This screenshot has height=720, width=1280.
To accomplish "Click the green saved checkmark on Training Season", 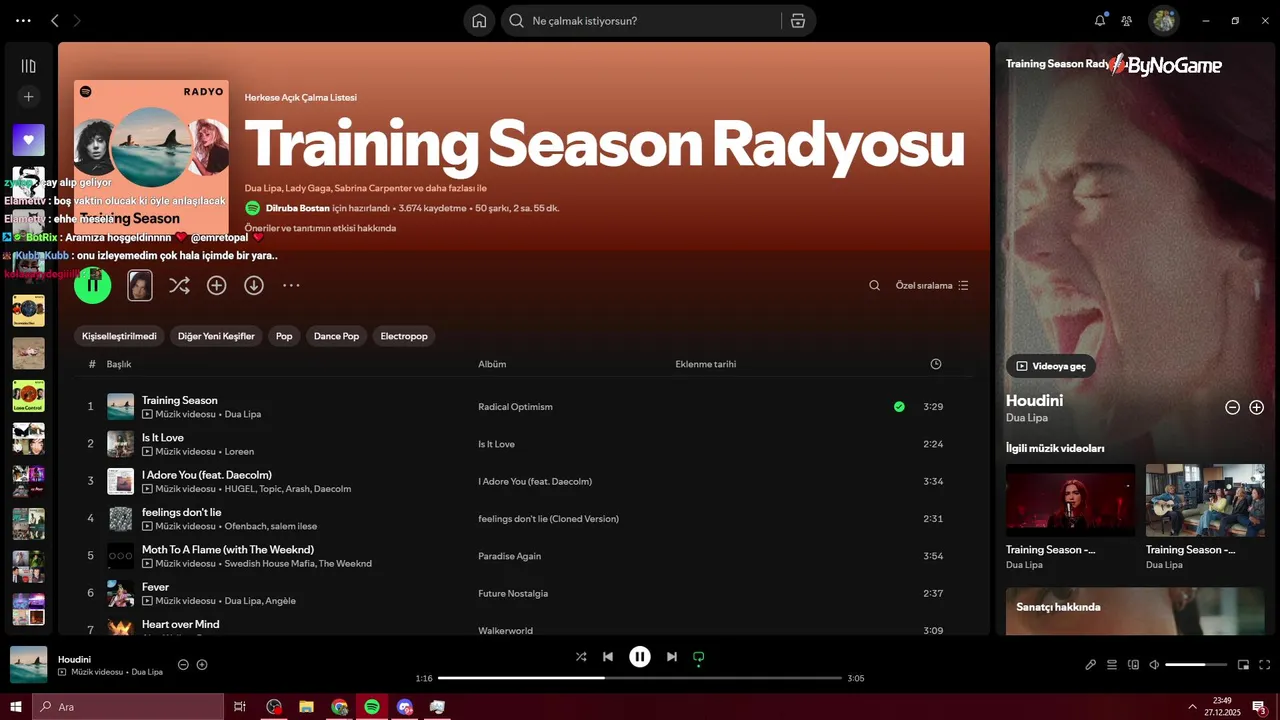I will click(x=899, y=406).
